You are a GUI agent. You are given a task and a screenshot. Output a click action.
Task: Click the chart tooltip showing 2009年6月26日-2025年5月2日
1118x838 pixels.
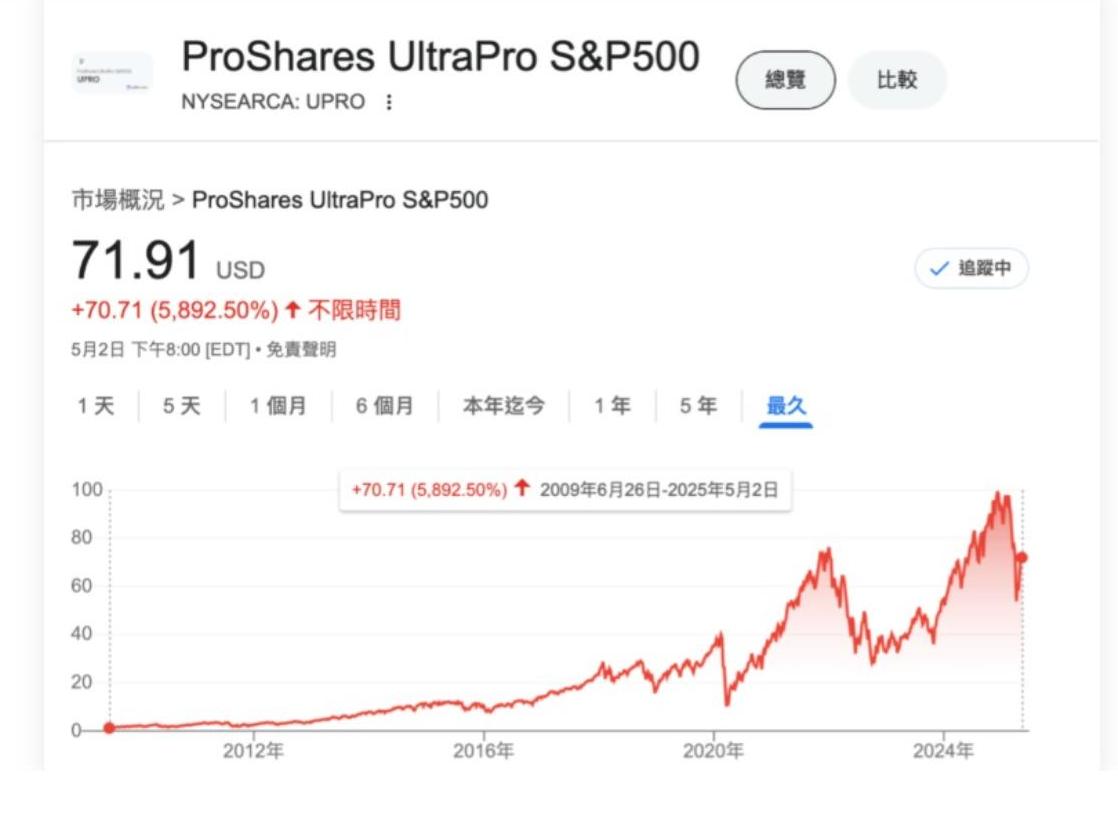click(x=565, y=490)
